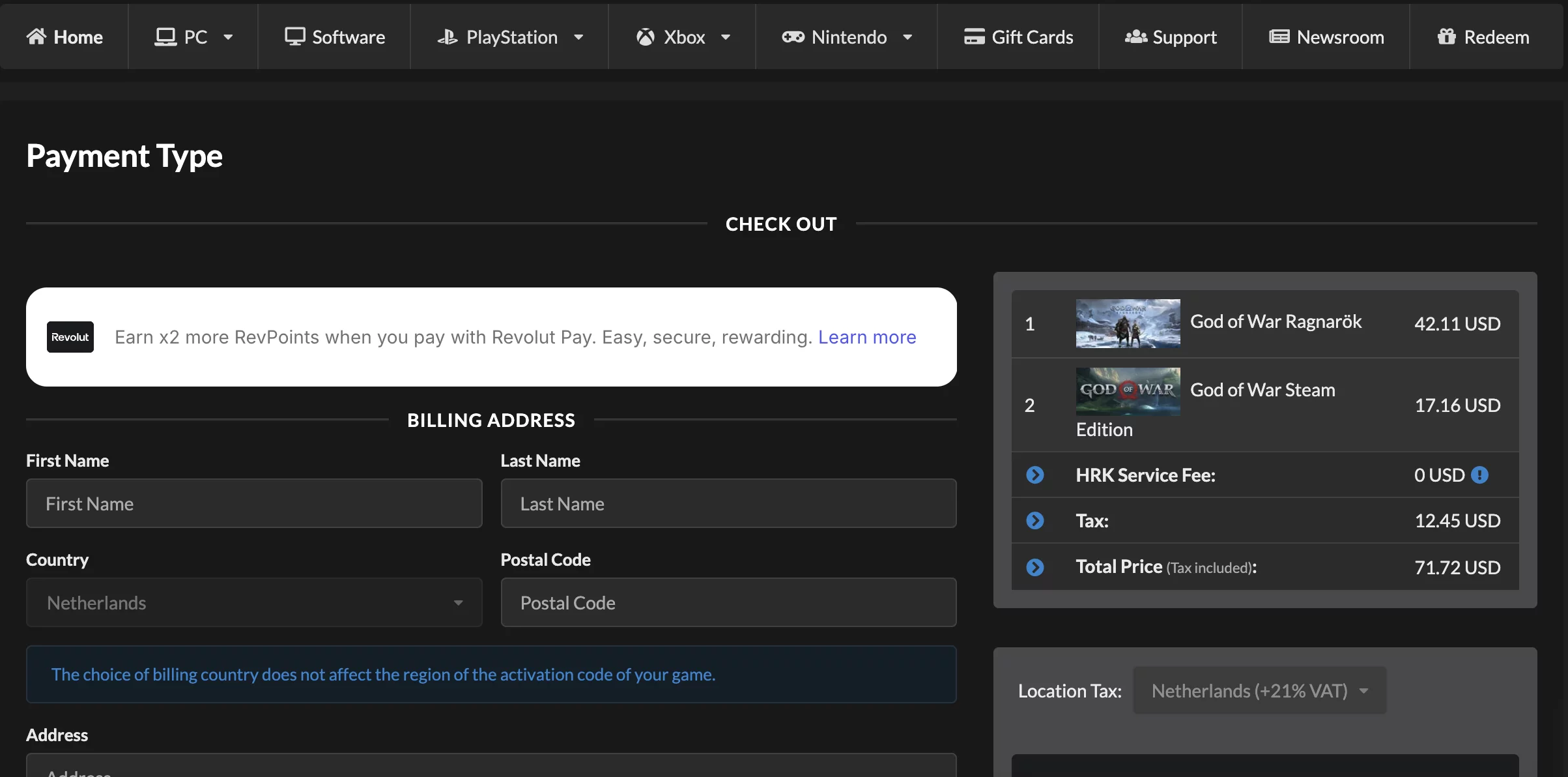Follow the Learn more link
The width and height of the screenshot is (1568, 777).
click(866, 337)
